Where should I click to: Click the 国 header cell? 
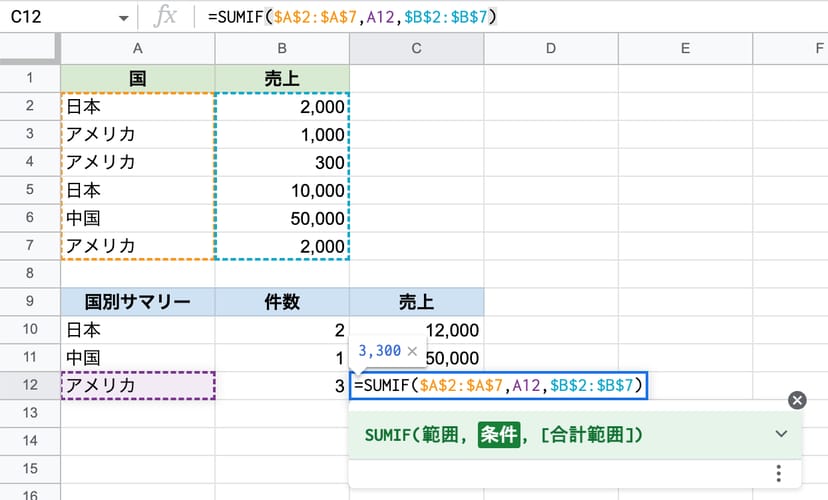point(137,78)
